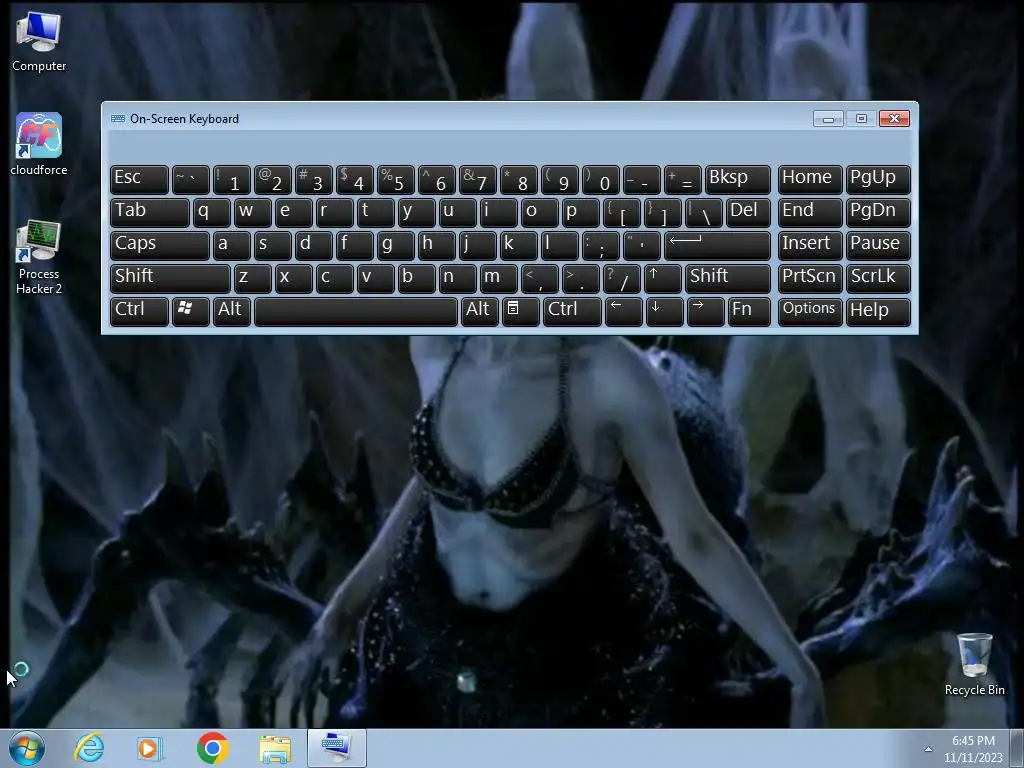The image size is (1024, 768).
Task: Toggle the right Ctrl key
Action: click(572, 311)
